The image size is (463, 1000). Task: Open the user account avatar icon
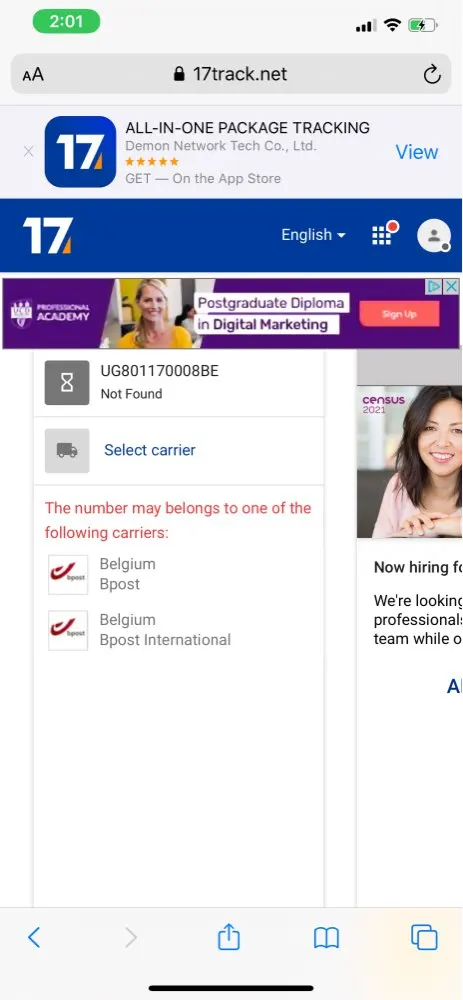434,235
